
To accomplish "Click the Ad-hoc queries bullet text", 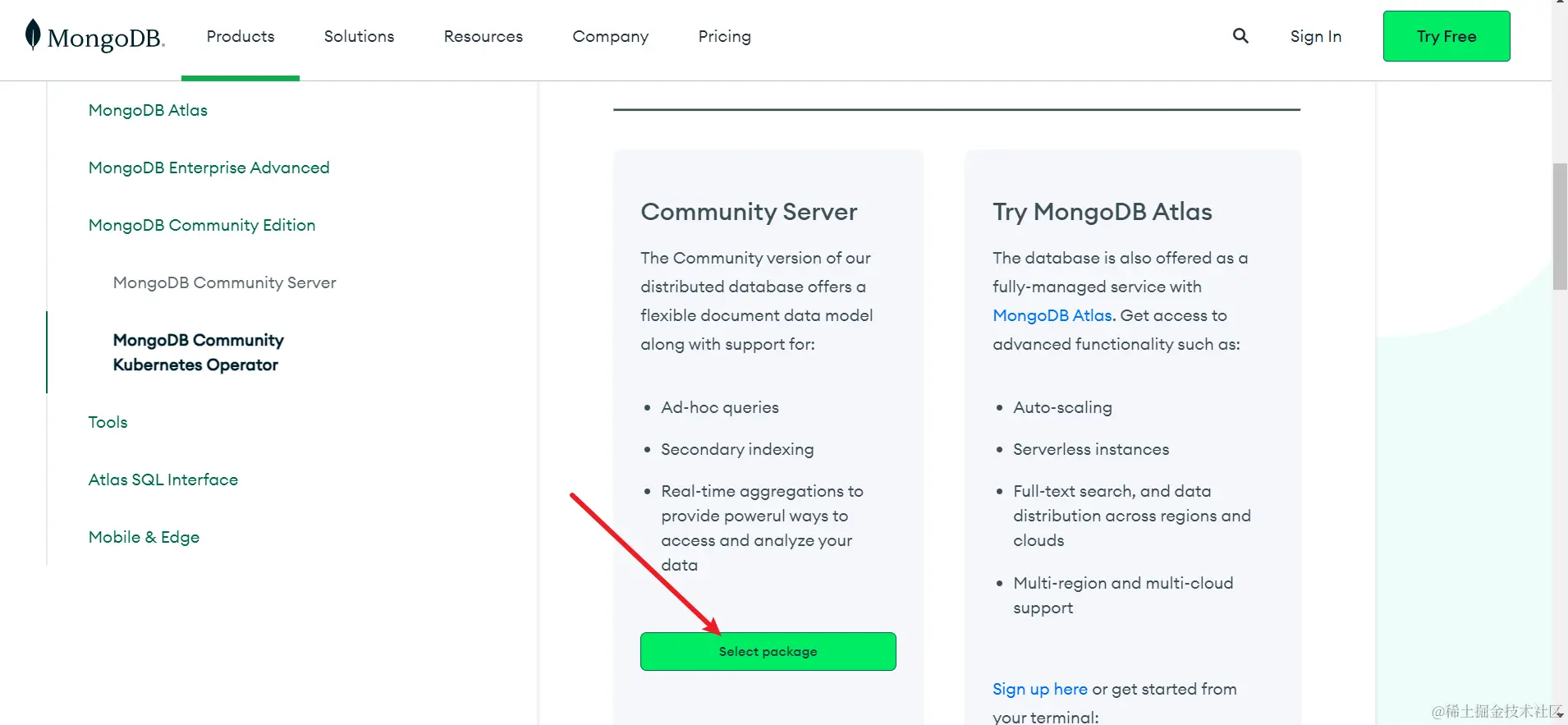I will coord(720,407).
